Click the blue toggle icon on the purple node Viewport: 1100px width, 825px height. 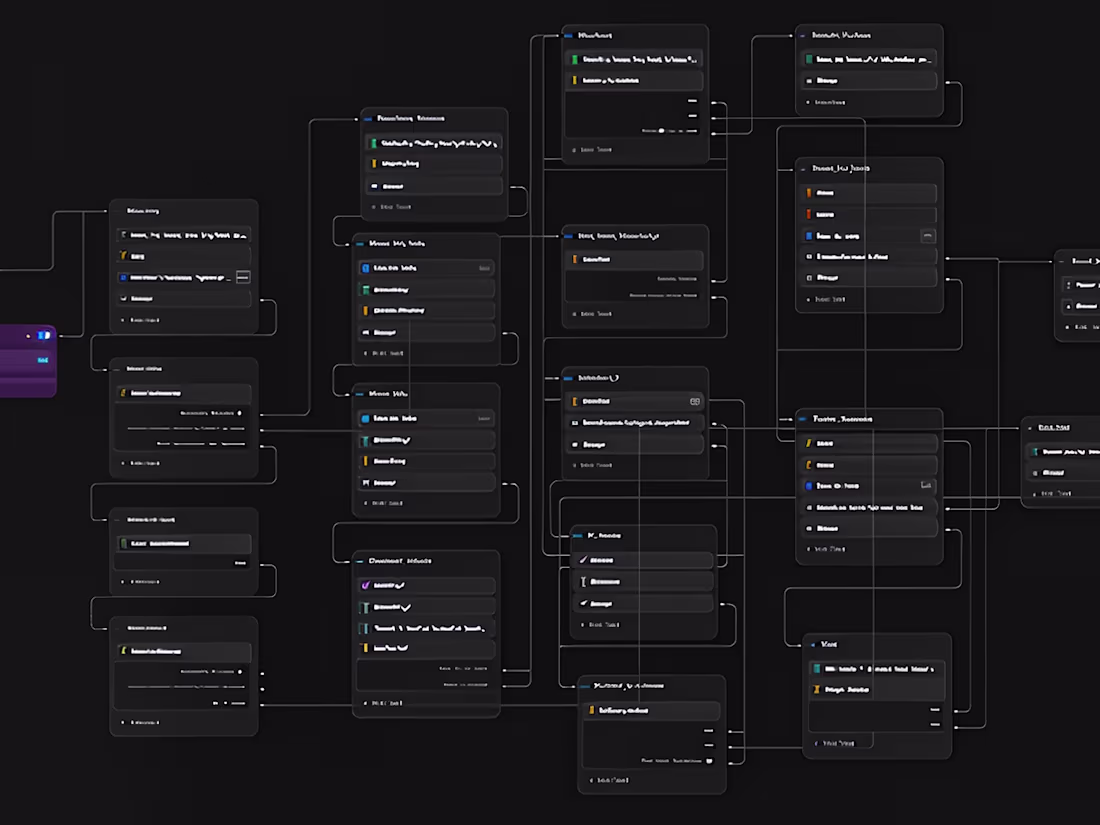[44, 335]
